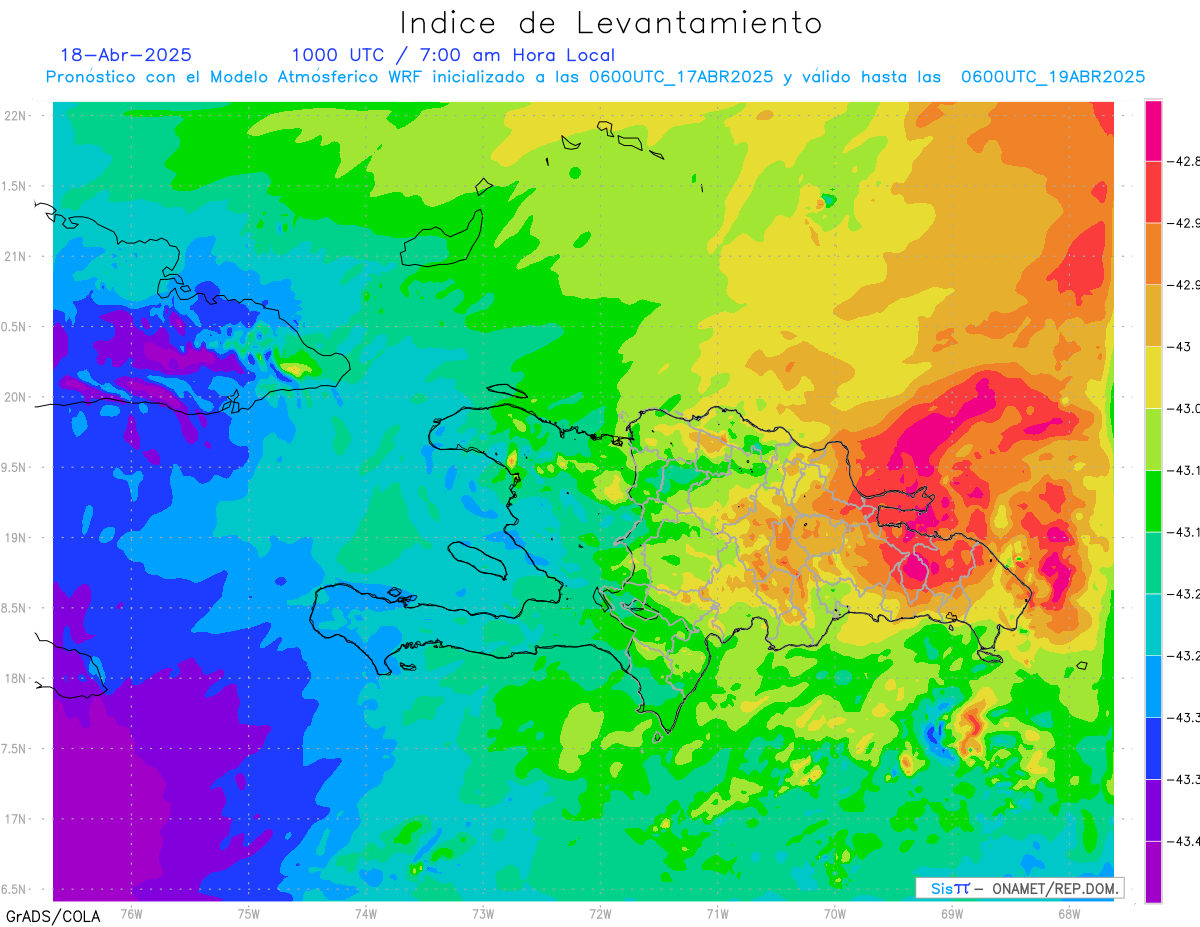Click the '-43.4' color scale value
Viewport: 1200px width, 927px height.
[1183, 840]
